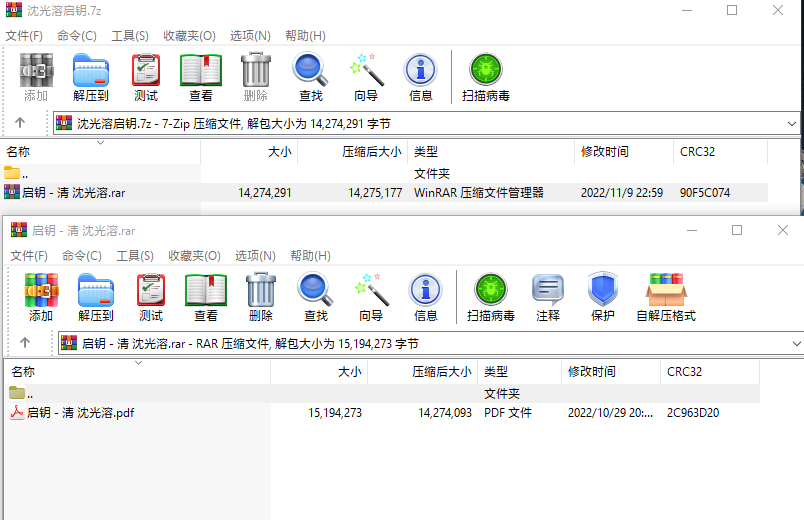Click the Protect shield icon
804x520 pixels.
603,298
